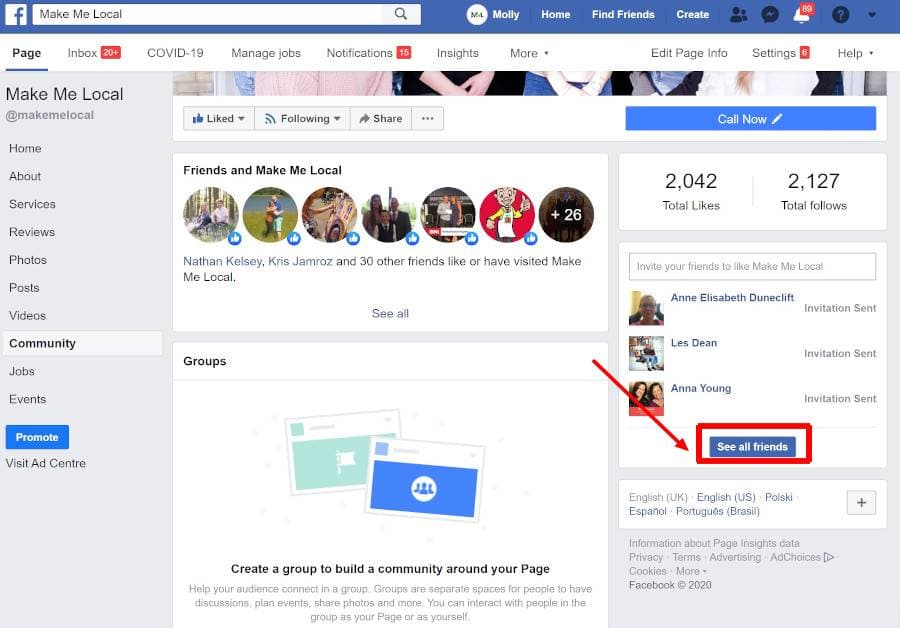Viewport: 900px width, 628px height.
Task: Click the three-dot more options button
Action: 427,119
